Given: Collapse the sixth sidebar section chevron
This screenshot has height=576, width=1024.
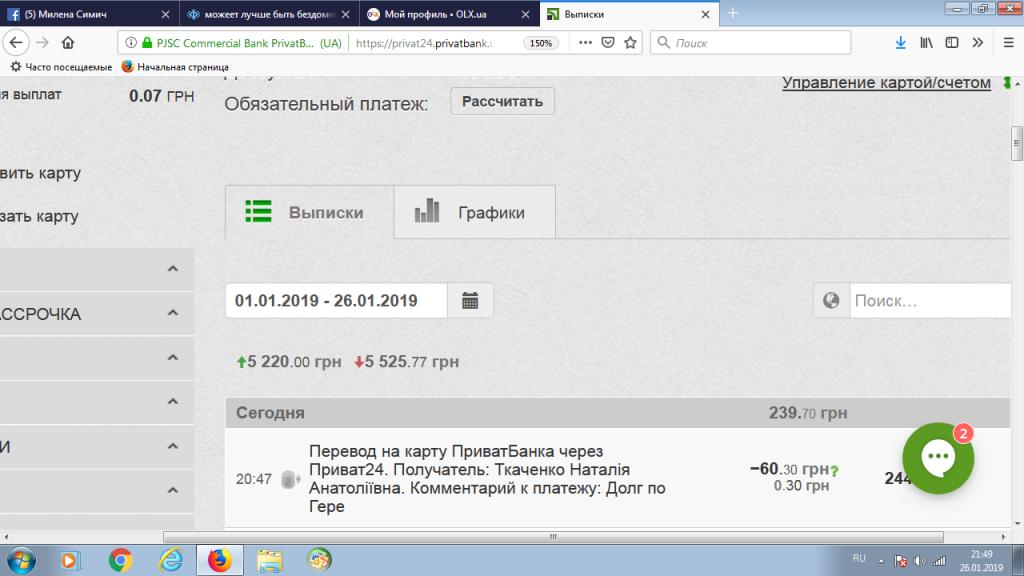Looking at the screenshot, I should coord(172,490).
